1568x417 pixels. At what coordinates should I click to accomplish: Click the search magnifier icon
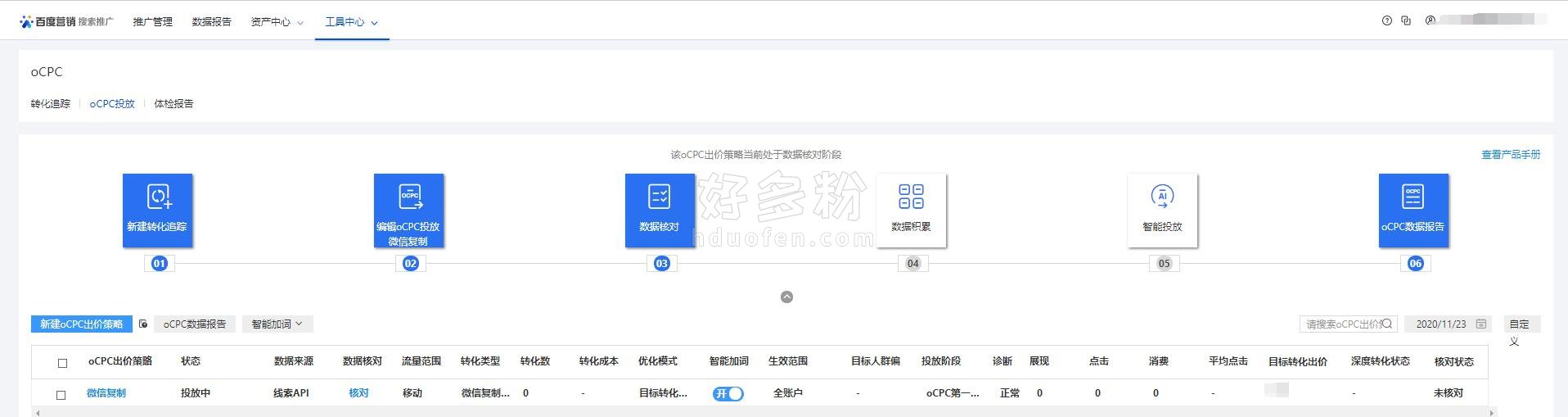(x=1386, y=324)
